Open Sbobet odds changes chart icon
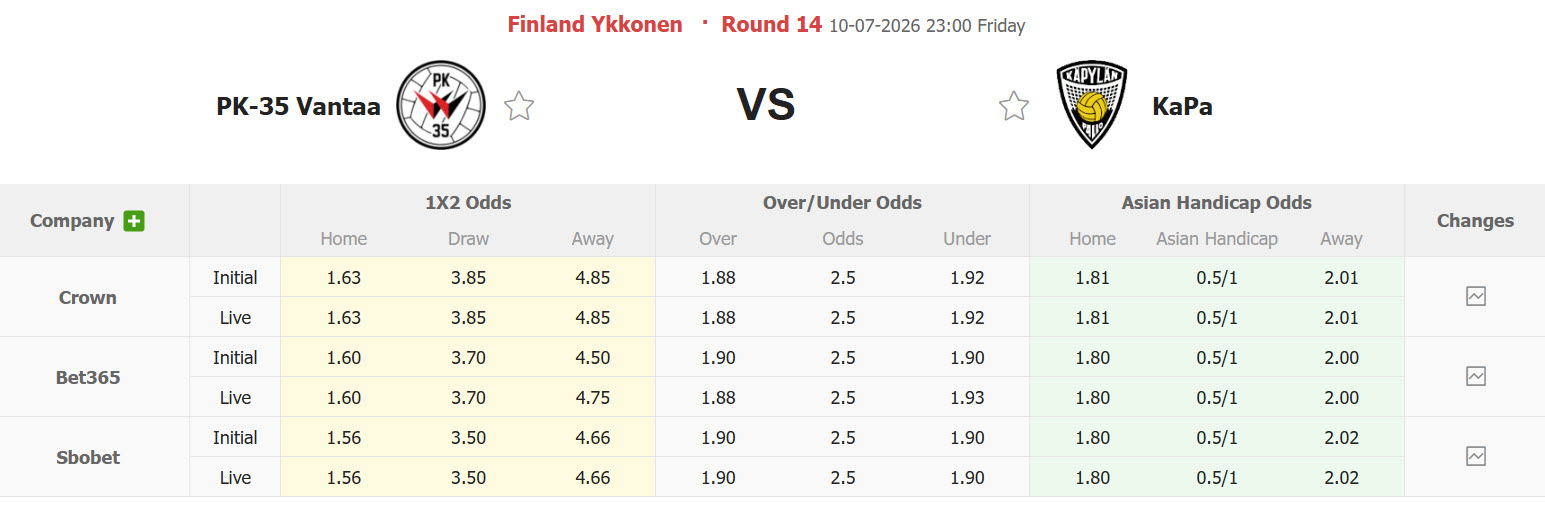This screenshot has width=1545, height=508. point(1475,456)
